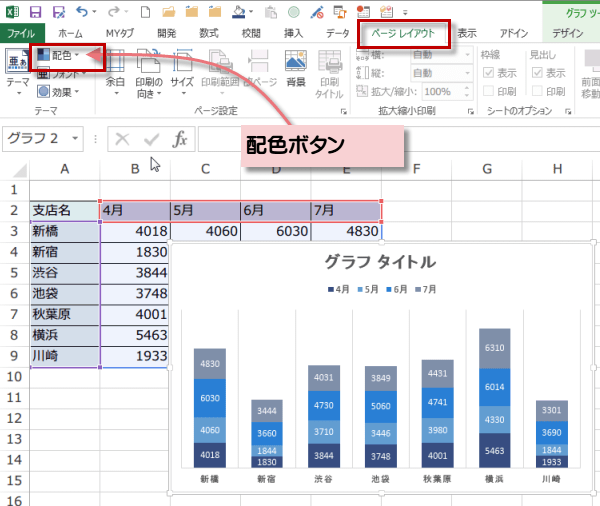600x506 pixels.
Task: Select cell A3 containing 新橋
Action: [x=64, y=231]
